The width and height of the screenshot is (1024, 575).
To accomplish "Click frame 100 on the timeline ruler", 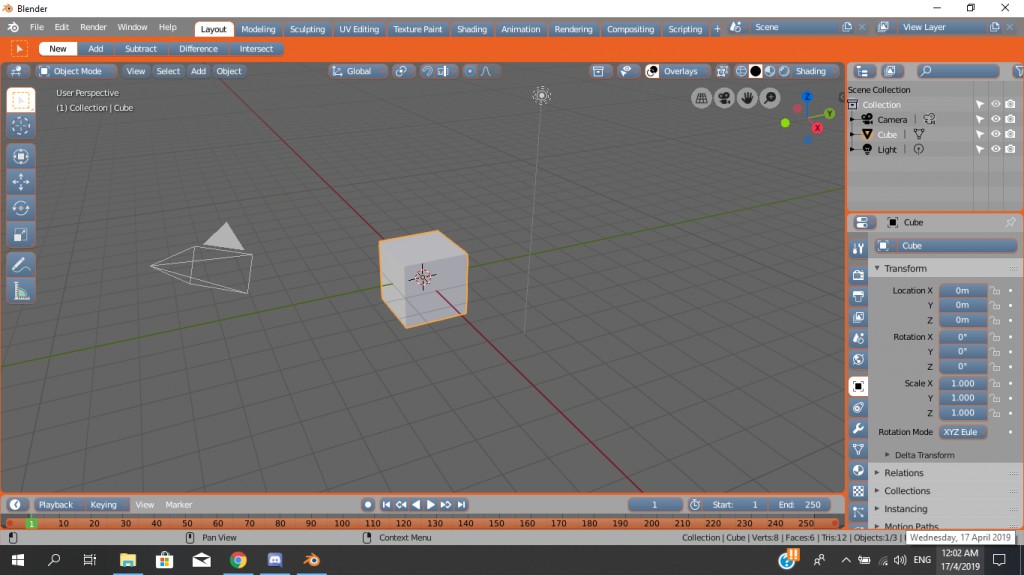I will [x=341, y=523].
